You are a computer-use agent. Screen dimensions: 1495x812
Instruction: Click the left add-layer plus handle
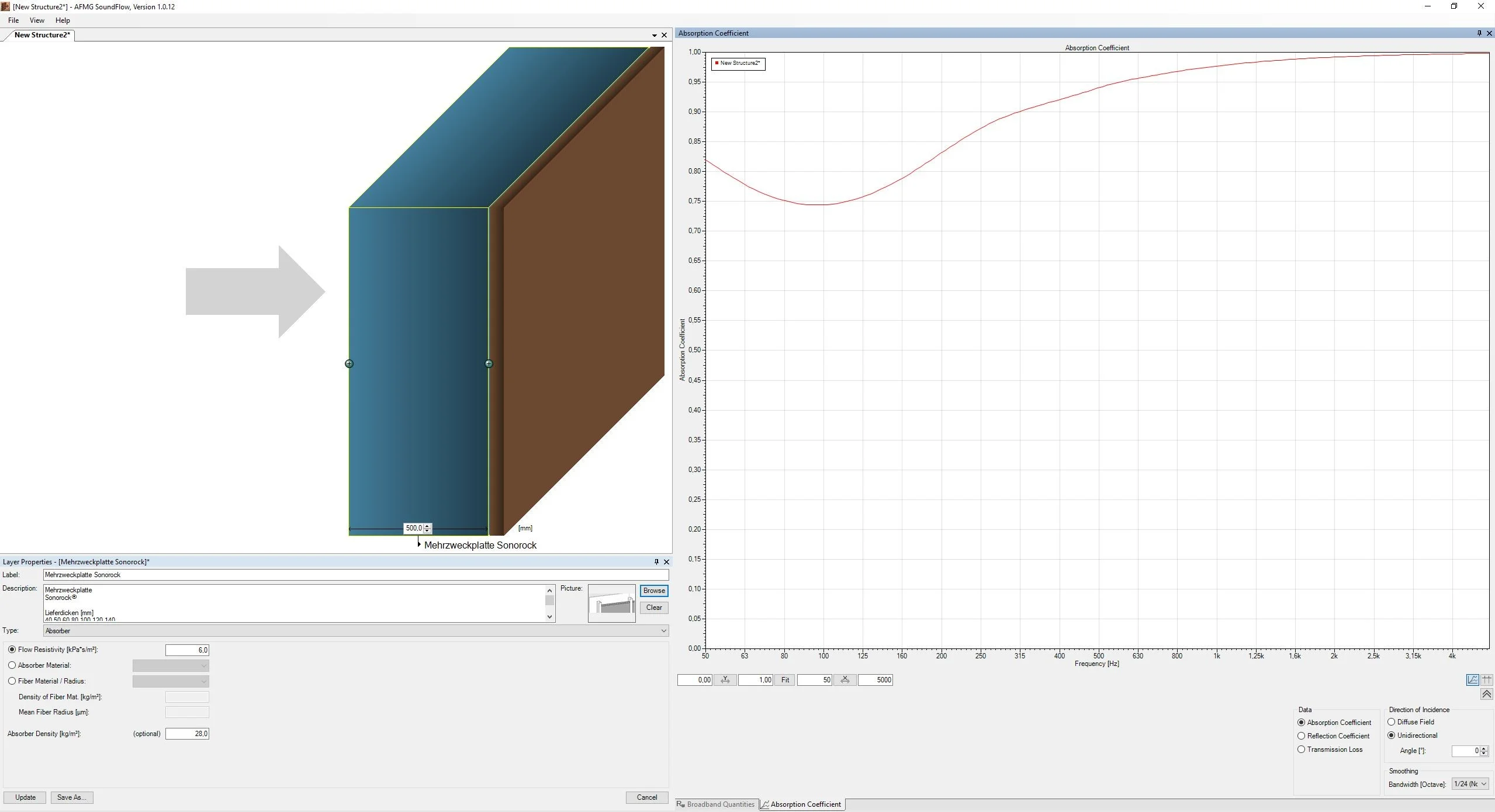[349, 363]
